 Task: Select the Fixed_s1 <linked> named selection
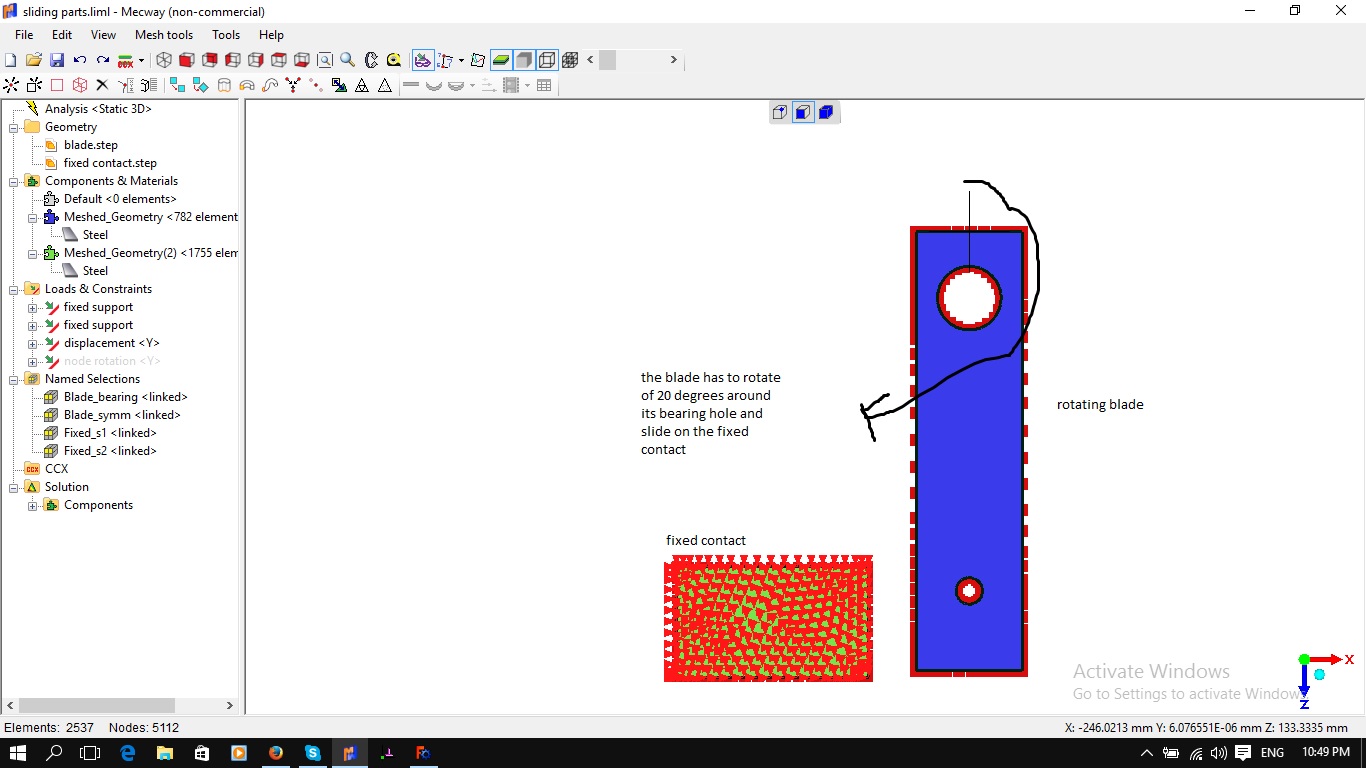pyautogui.click(x=110, y=433)
